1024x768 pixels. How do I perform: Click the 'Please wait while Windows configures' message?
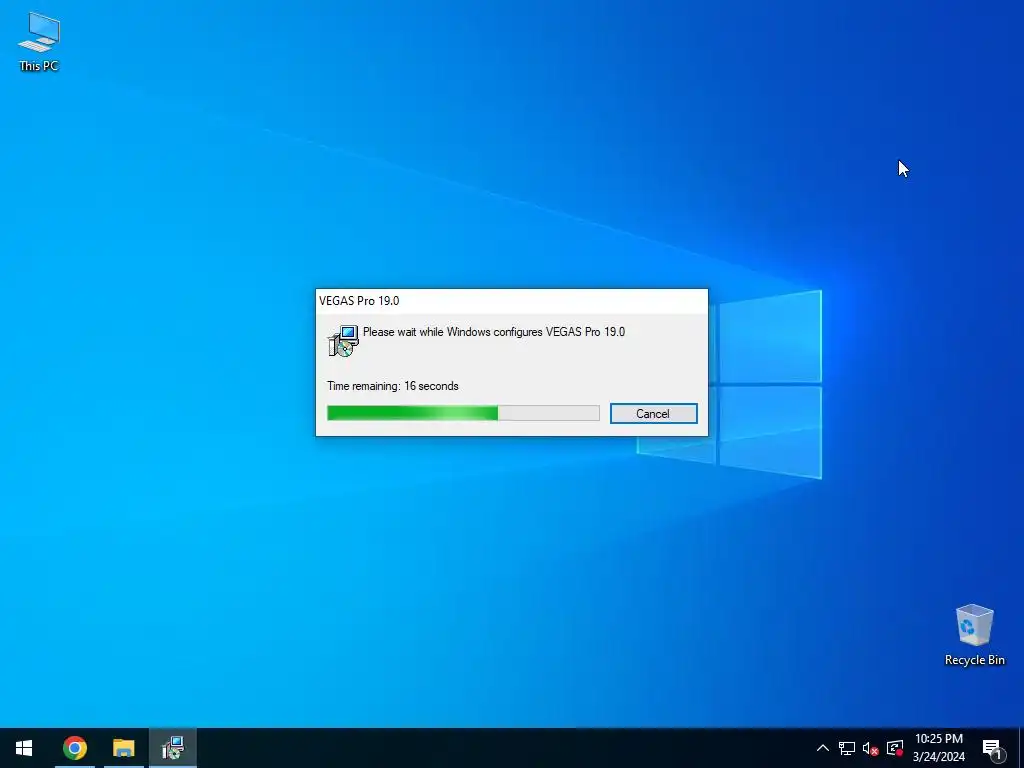[494, 332]
